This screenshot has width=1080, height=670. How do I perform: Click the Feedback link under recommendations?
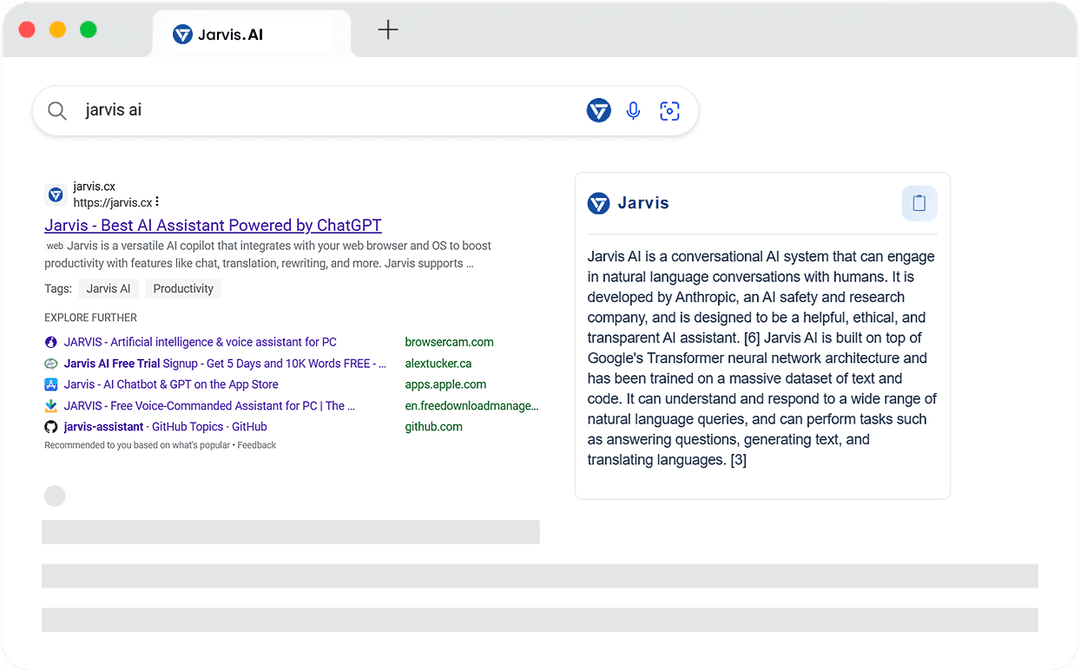[x=257, y=446]
